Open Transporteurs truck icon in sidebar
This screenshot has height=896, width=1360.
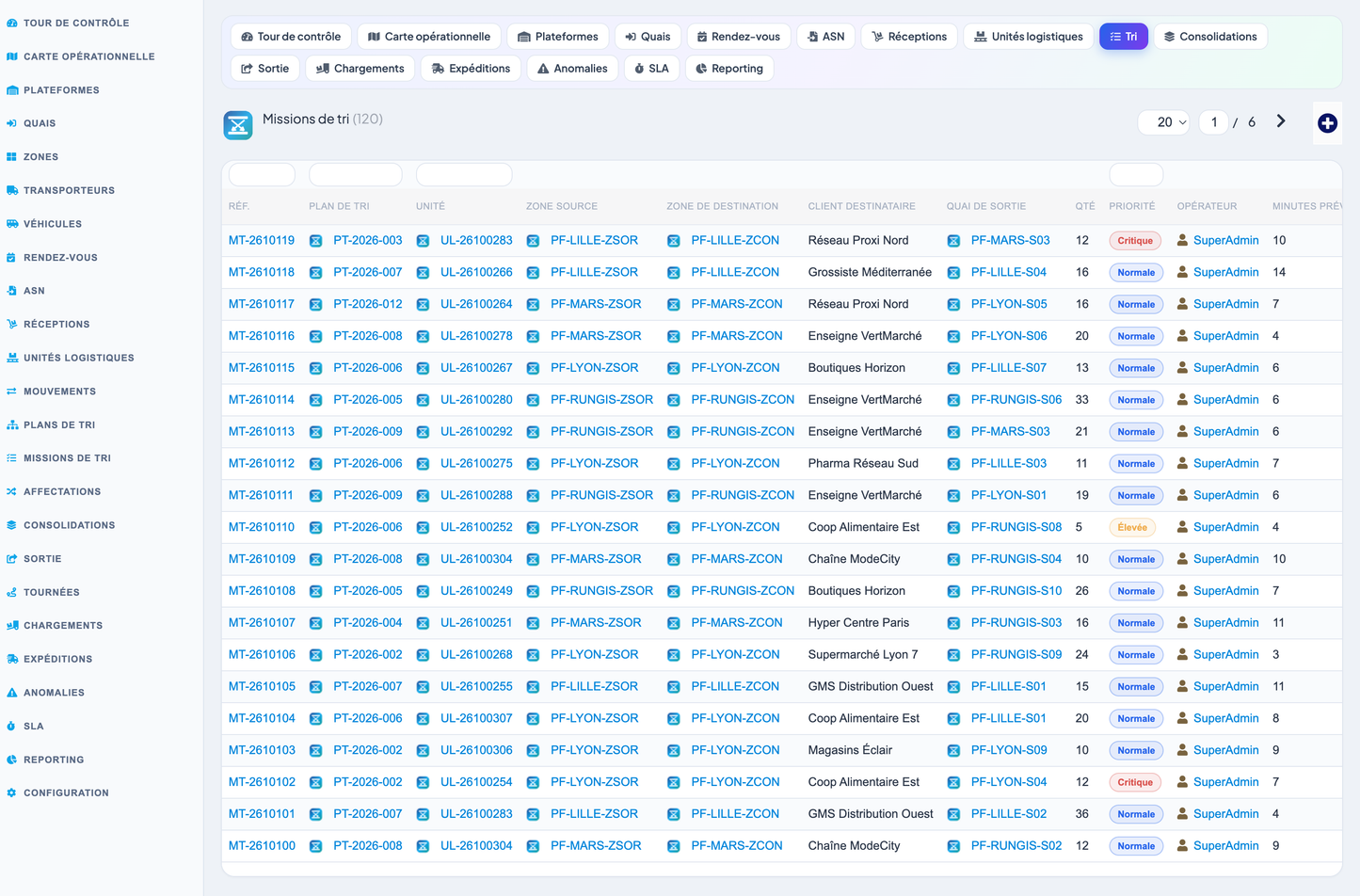(x=11, y=190)
